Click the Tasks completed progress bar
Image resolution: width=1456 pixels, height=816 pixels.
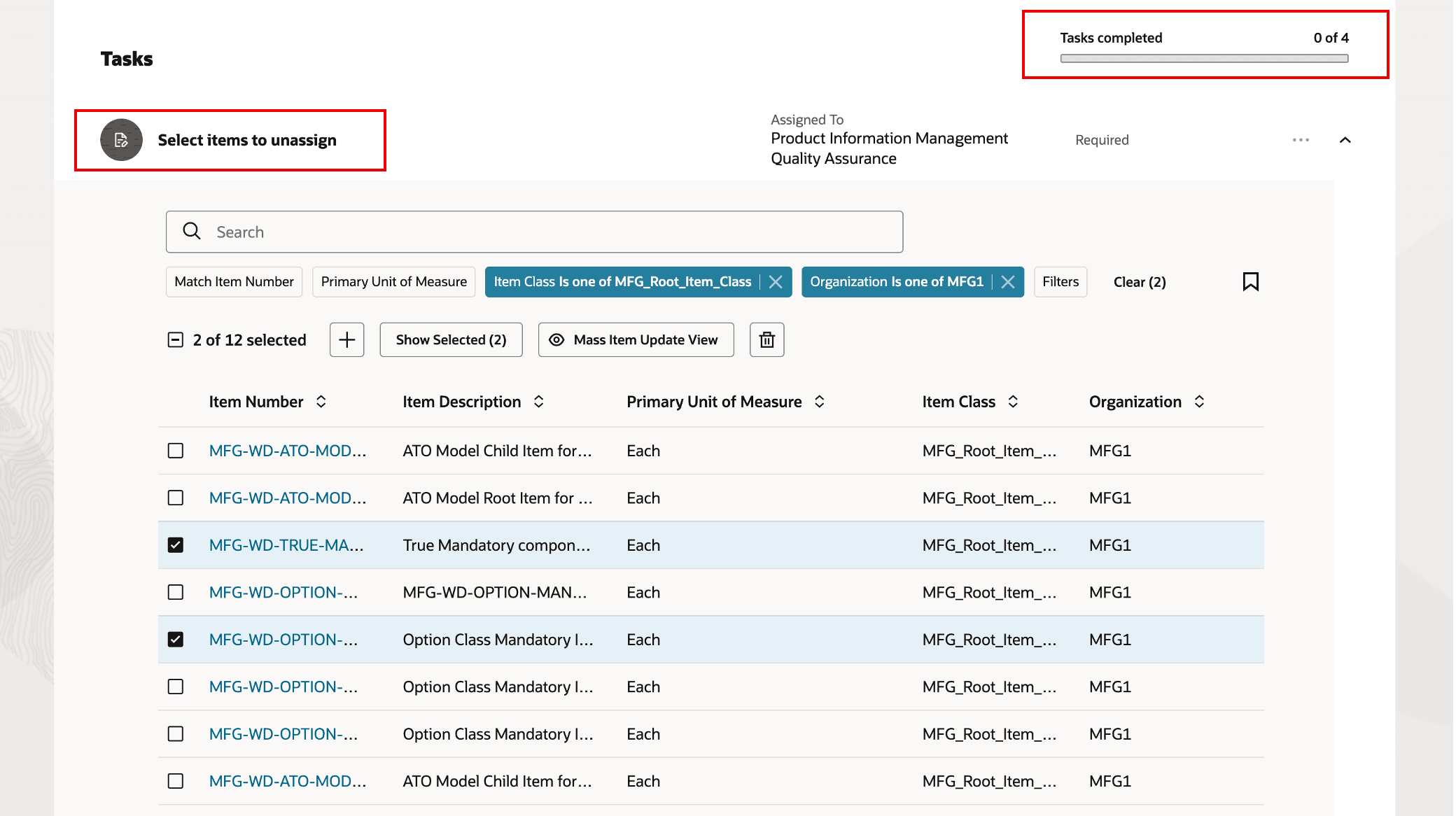[x=1204, y=59]
